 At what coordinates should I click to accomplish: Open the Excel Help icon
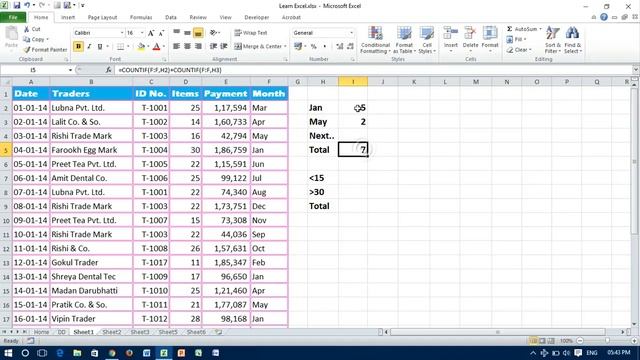click(x=604, y=17)
